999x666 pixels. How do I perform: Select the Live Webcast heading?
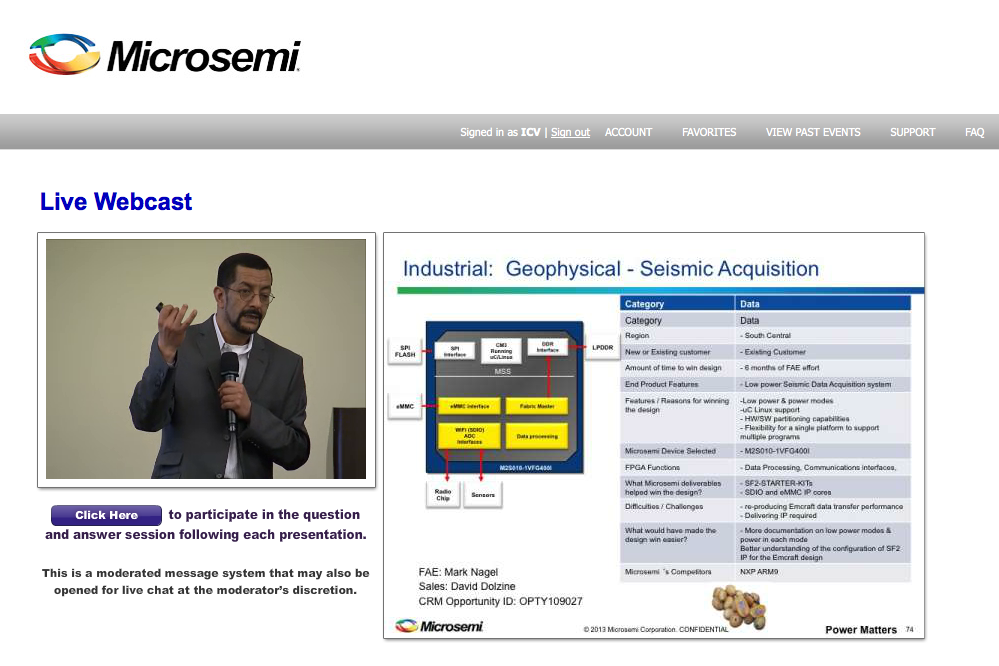116,201
